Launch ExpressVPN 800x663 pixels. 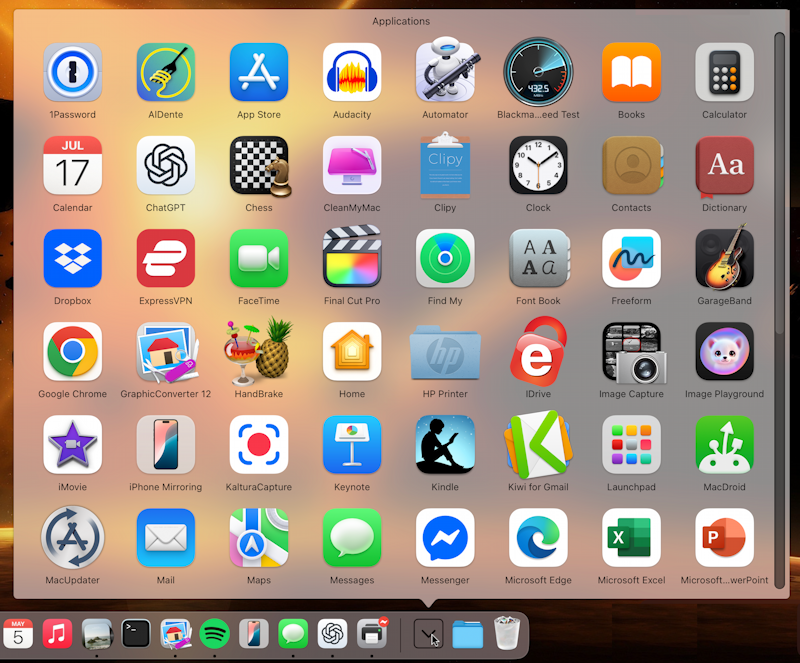pyautogui.click(x=165, y=258)
